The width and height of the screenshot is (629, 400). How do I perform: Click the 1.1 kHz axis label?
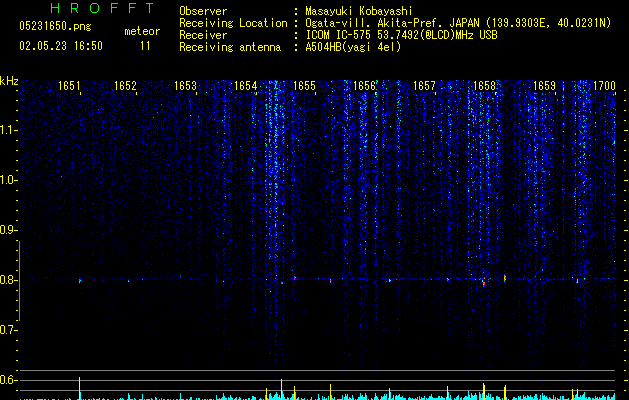(x=8, y=130)
